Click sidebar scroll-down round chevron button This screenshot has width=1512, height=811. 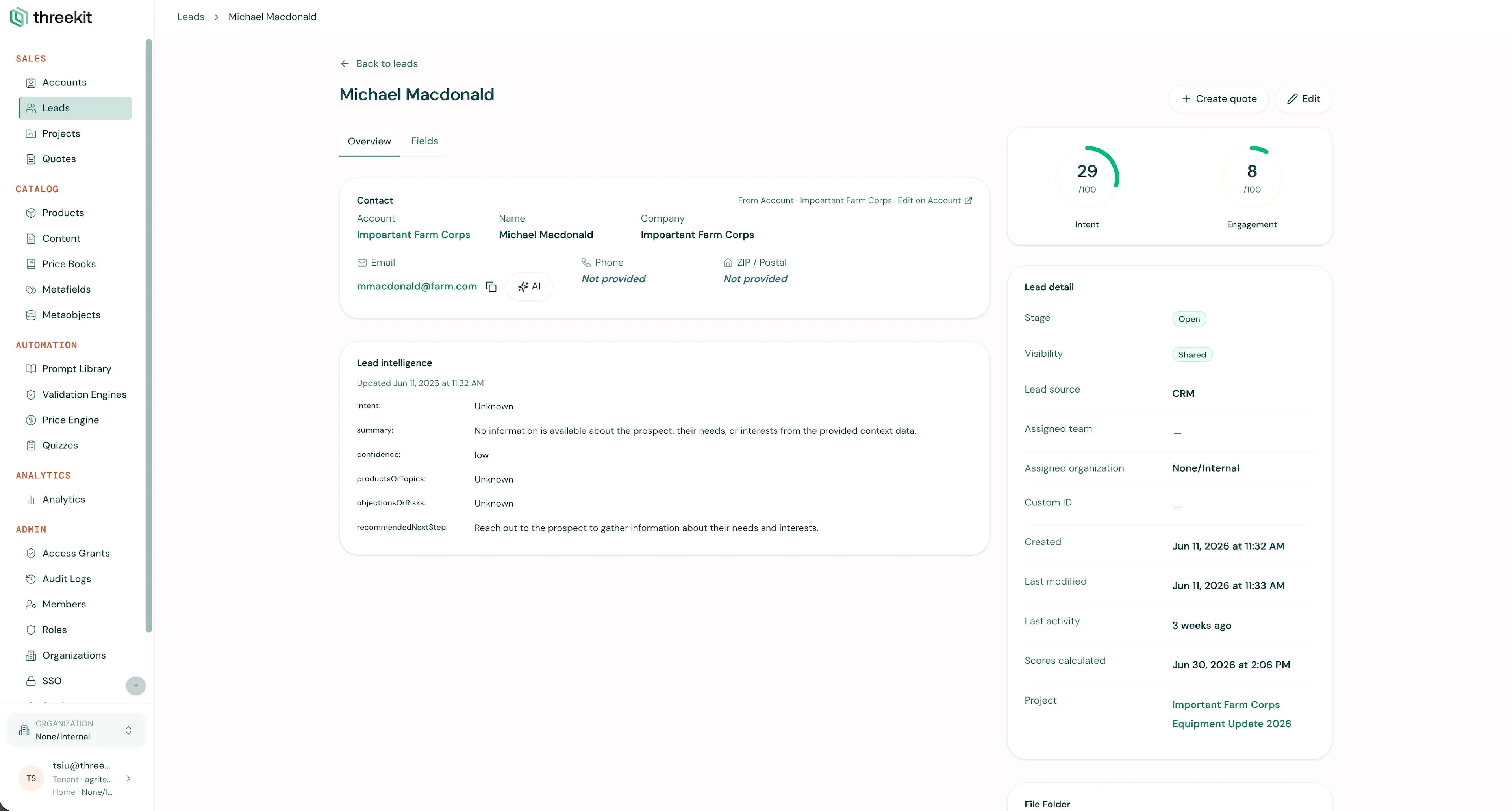point(135,685)
